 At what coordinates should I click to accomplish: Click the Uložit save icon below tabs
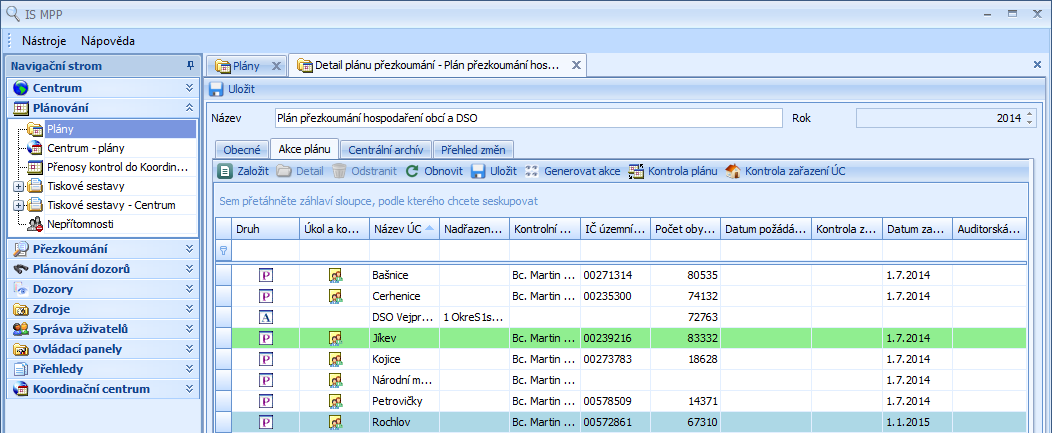tap(216, 89)
